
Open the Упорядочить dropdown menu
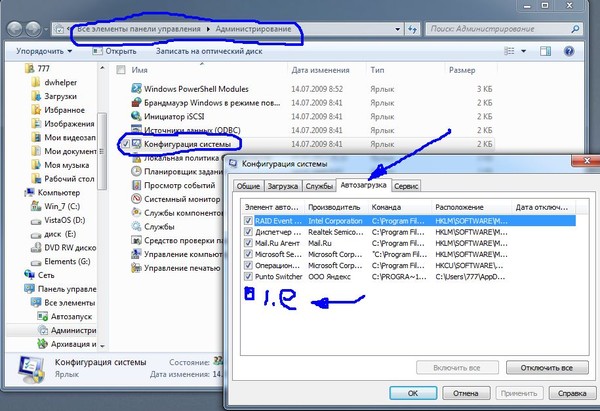tap(44, 51)
